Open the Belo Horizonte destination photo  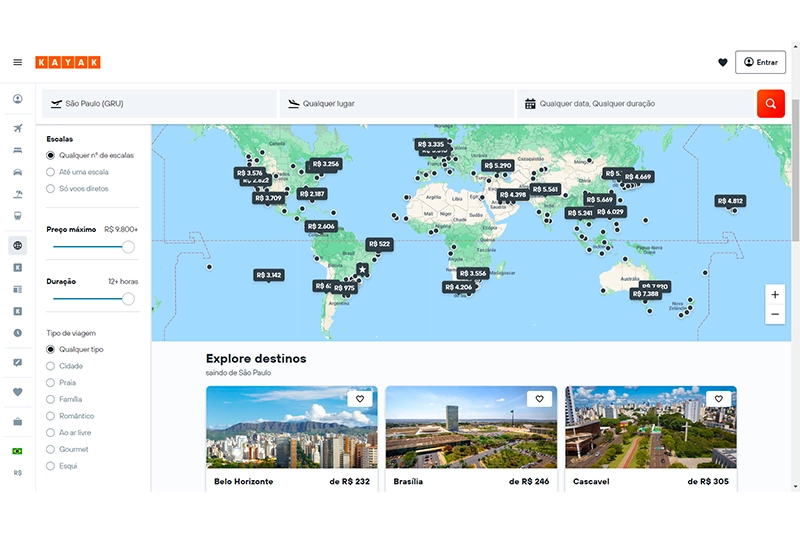click(292, 427)
